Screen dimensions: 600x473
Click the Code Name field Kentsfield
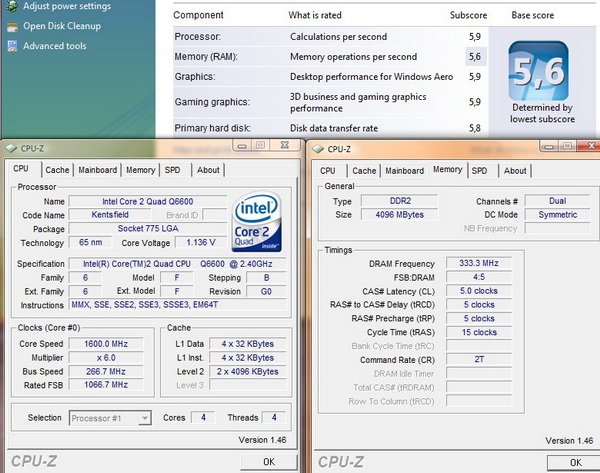coord(110,215)
